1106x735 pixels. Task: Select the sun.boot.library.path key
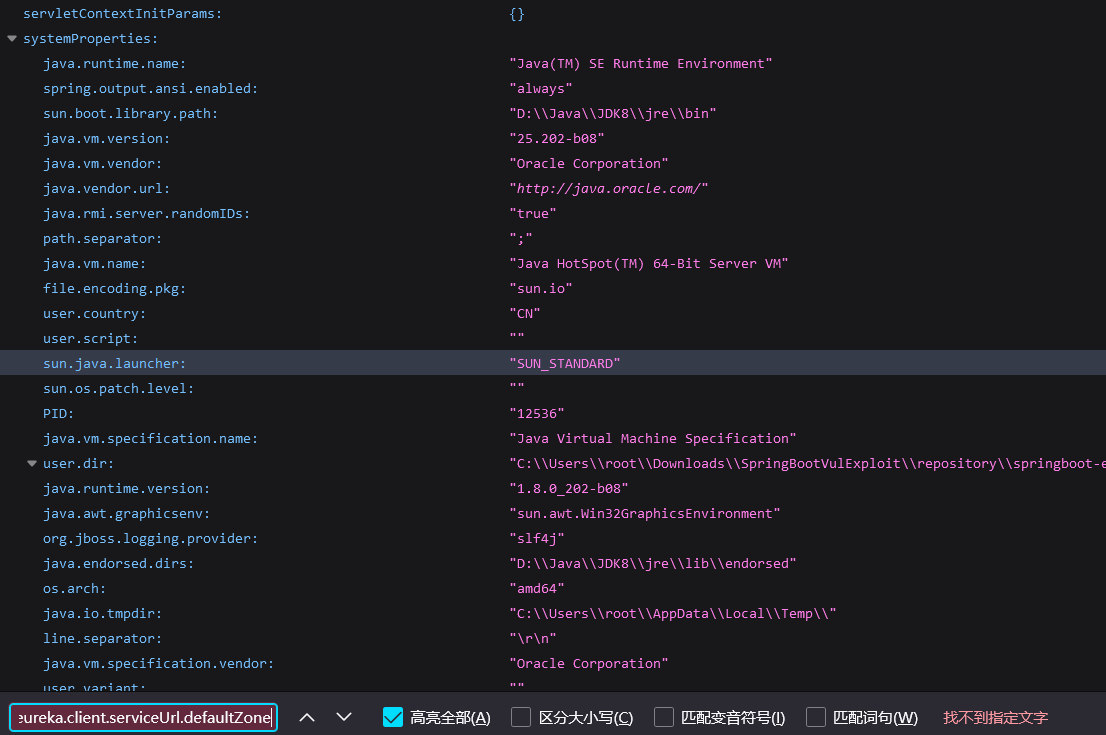pos(130,114)
